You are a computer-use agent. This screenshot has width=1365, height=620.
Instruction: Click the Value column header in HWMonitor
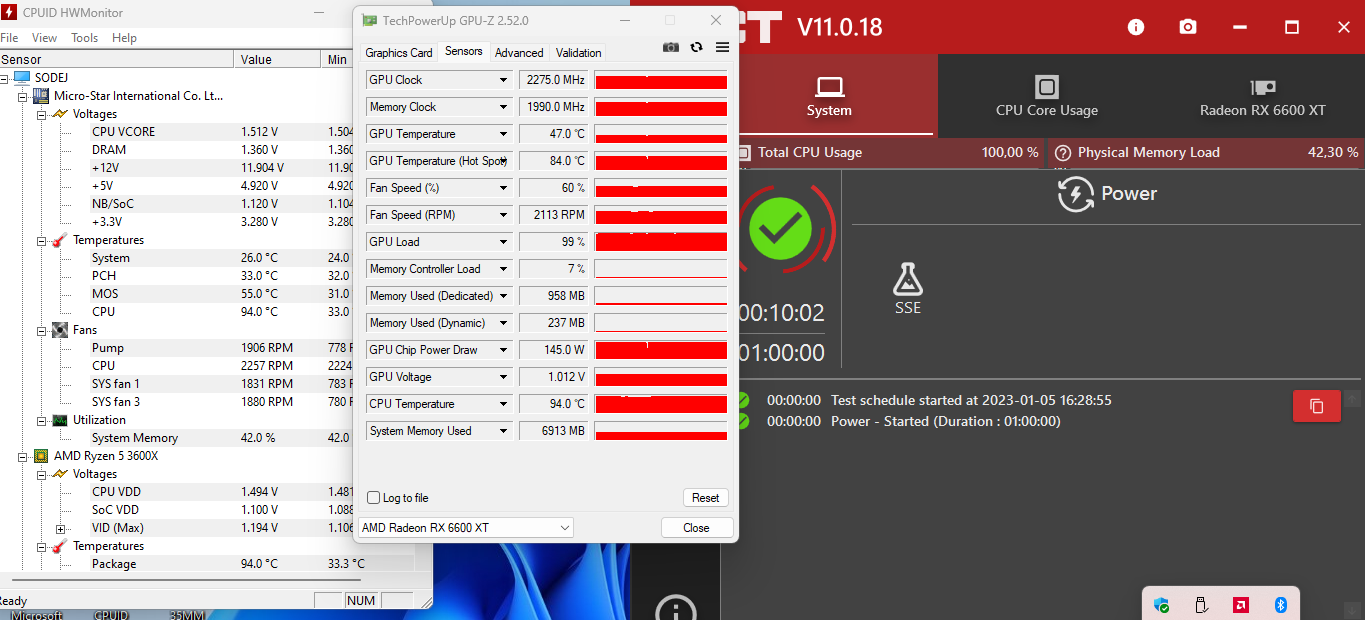pyautogui.click(x=277, y=60)
